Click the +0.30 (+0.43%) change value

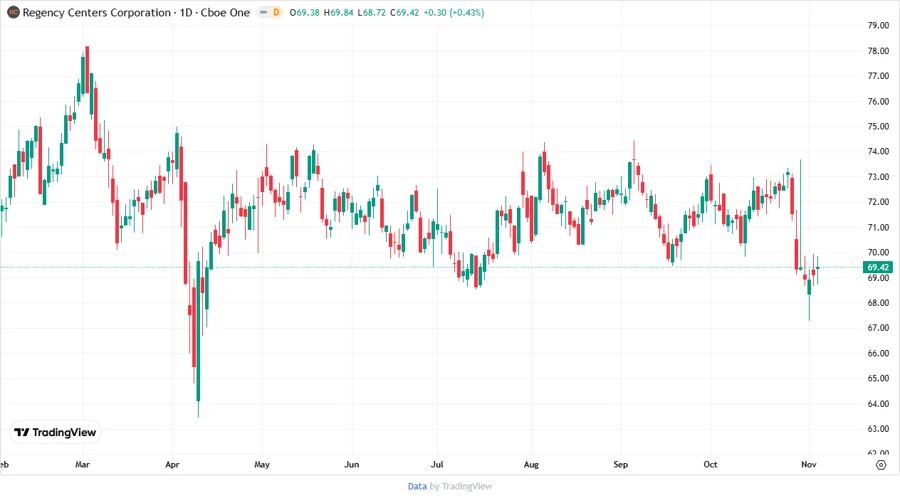[453, 12]
